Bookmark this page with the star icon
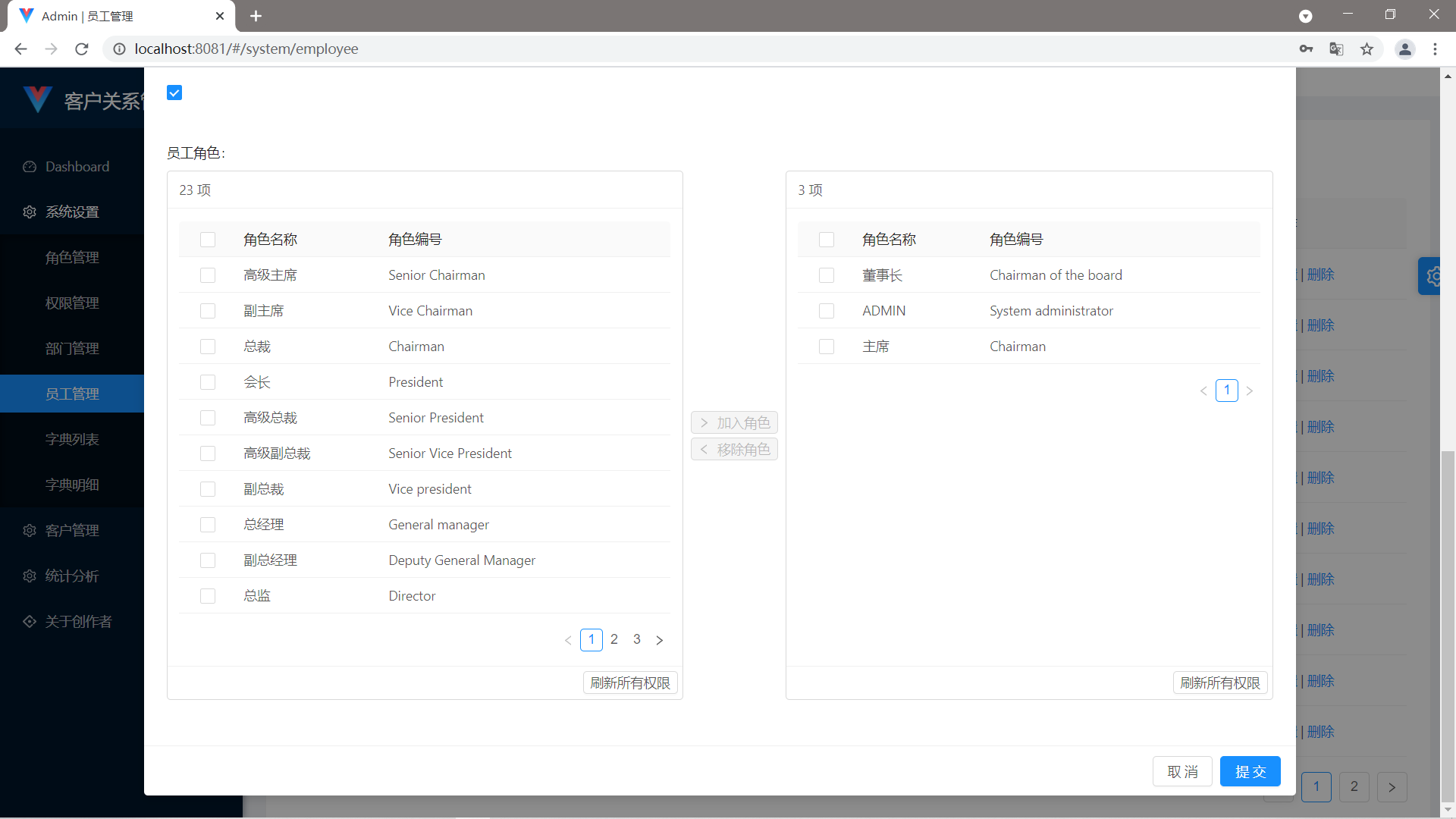The image size is (1456, 819). 1367,49
